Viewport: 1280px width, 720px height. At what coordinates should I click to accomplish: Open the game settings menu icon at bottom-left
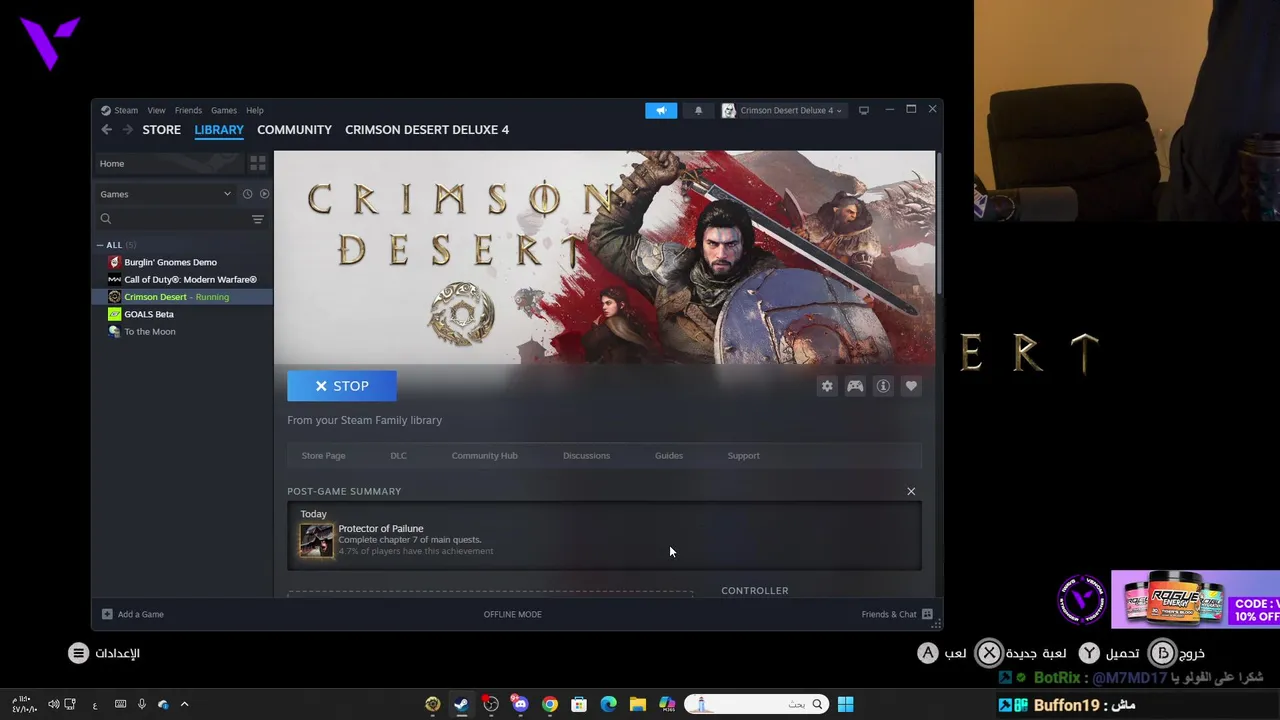[78, 653]
